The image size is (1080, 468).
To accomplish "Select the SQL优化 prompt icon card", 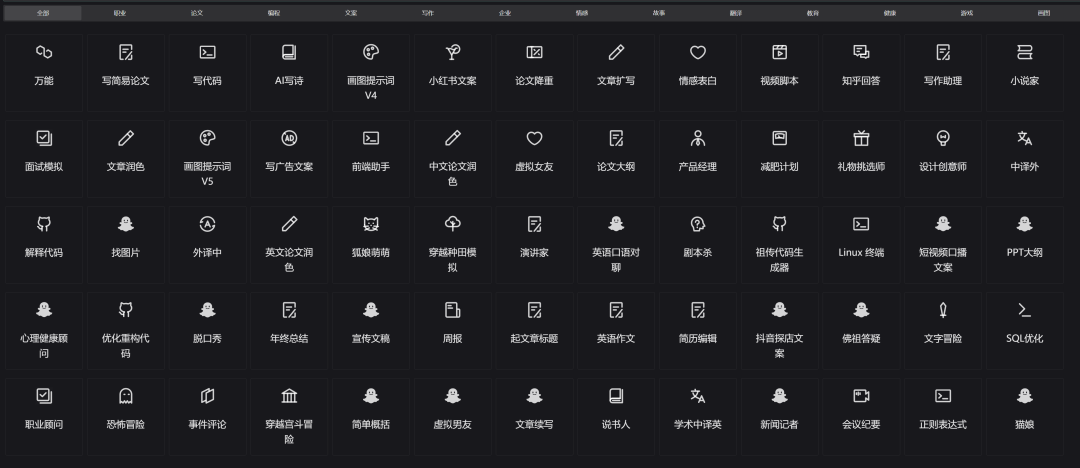I will click(x=1024, y=324).
